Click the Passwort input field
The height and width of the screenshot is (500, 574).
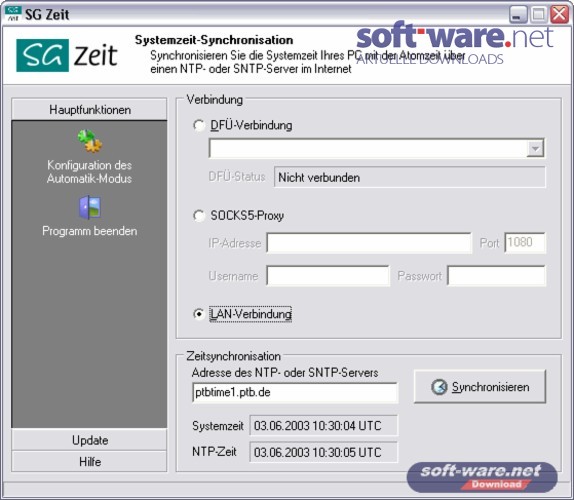click(x=496, y=276)
